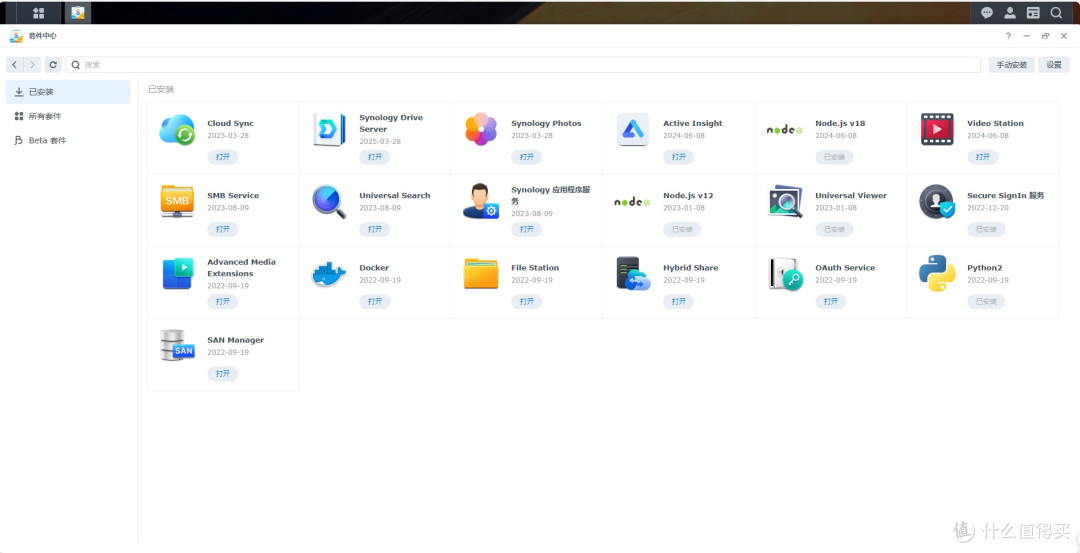Click the SAN Manager package name
Image resolution: width=1080 pixels, height=553 pixels.
point(236,340)
